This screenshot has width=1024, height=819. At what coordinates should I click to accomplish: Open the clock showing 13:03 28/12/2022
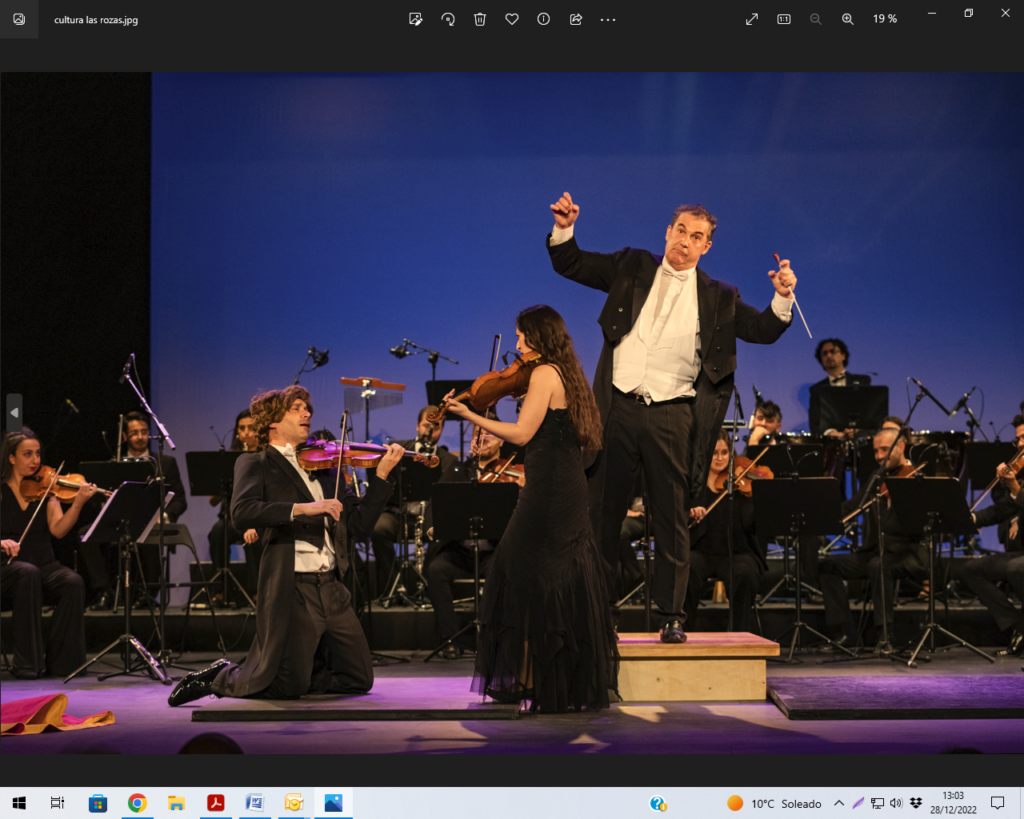point(953,803)
